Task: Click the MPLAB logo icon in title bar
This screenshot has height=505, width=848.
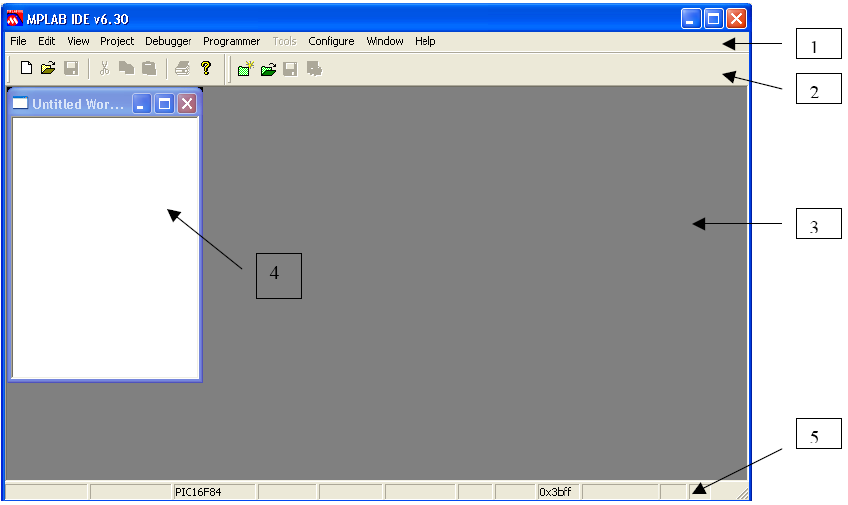Action: tap(15, 19)
